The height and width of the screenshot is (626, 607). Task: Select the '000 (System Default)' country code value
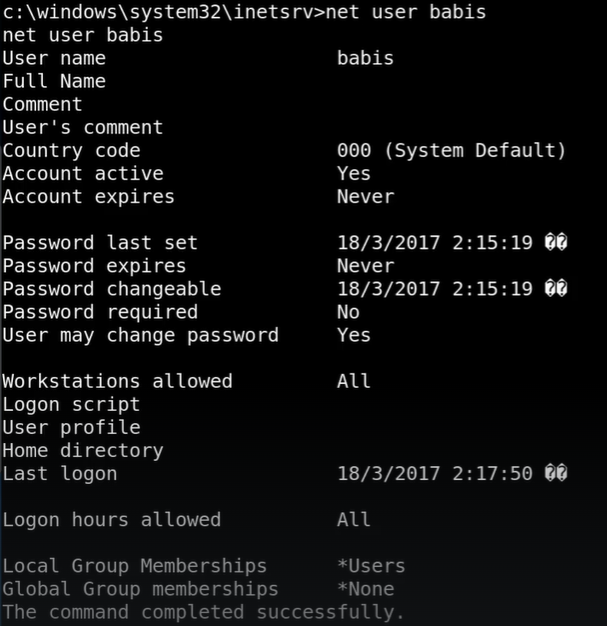pos(451,150)
